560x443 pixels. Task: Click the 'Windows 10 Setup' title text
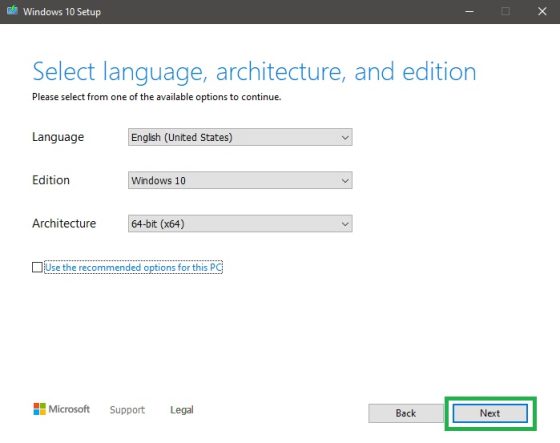(x=62, y=12)
